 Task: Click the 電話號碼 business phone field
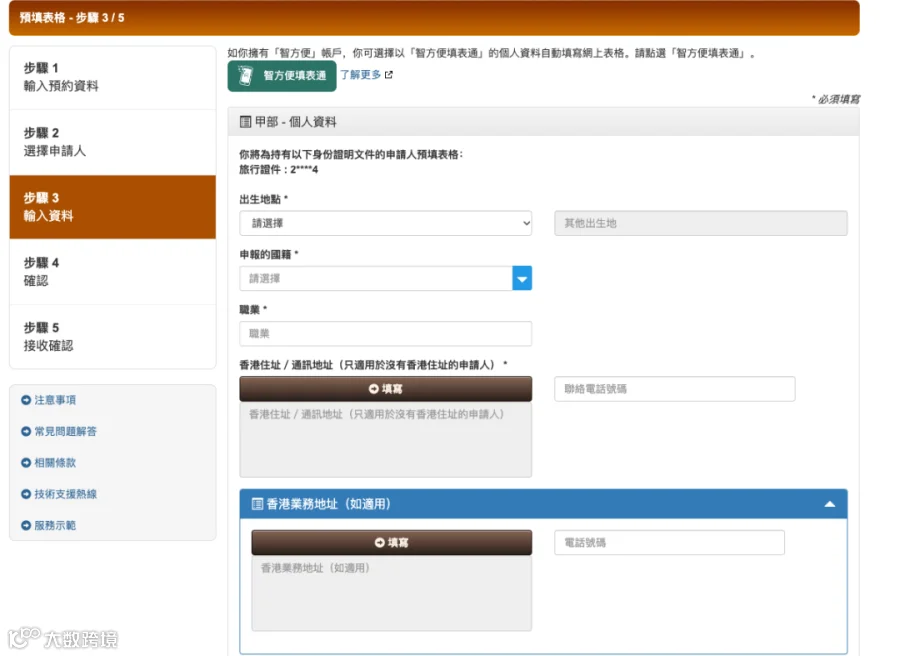point(669,543)
